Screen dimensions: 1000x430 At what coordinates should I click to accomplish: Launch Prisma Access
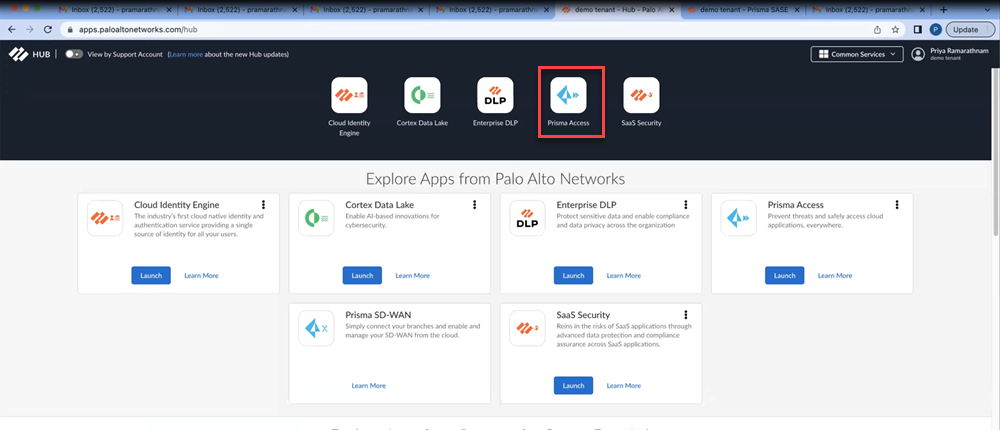pos(784,276)
